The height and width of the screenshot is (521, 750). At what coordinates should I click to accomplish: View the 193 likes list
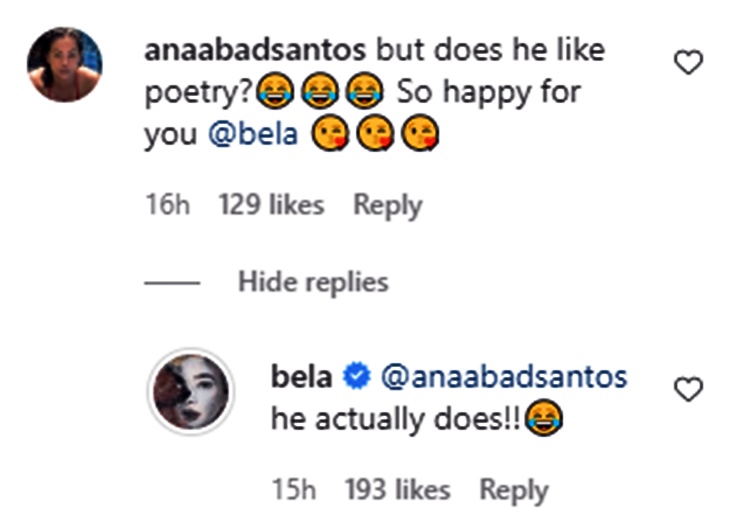397,490
